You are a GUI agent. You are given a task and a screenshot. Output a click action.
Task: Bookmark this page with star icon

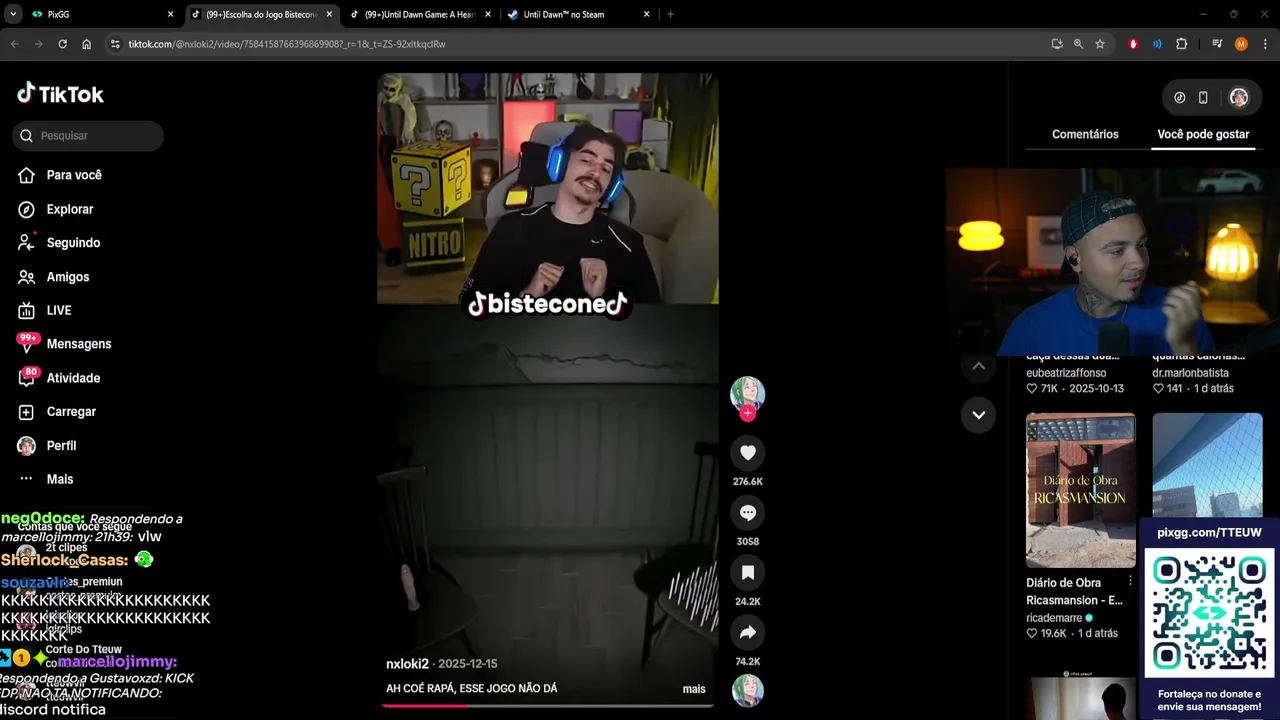(1100, 44)
